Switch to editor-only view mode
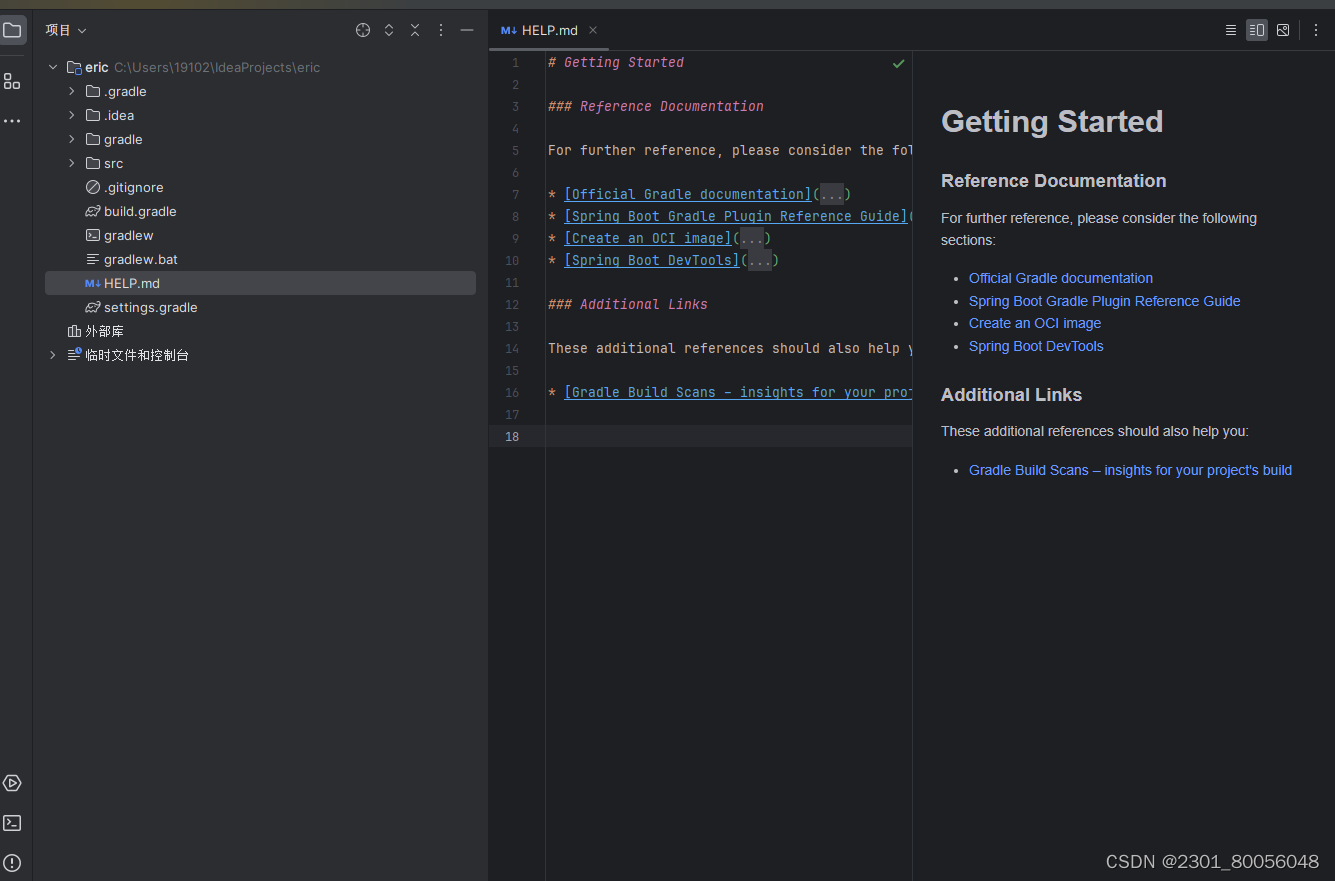Viewport: 1335px width, 881px height. coord(1231,30)
